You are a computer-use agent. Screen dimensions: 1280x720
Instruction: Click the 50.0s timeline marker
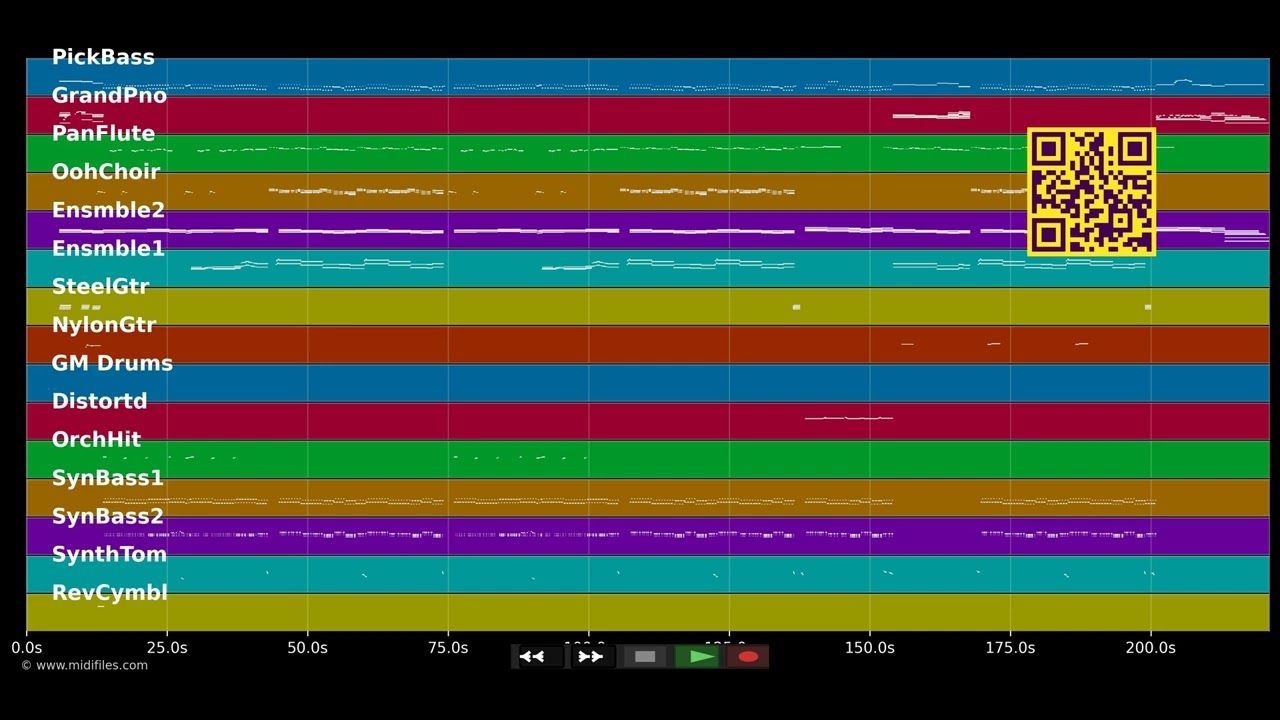click(307, 648)
